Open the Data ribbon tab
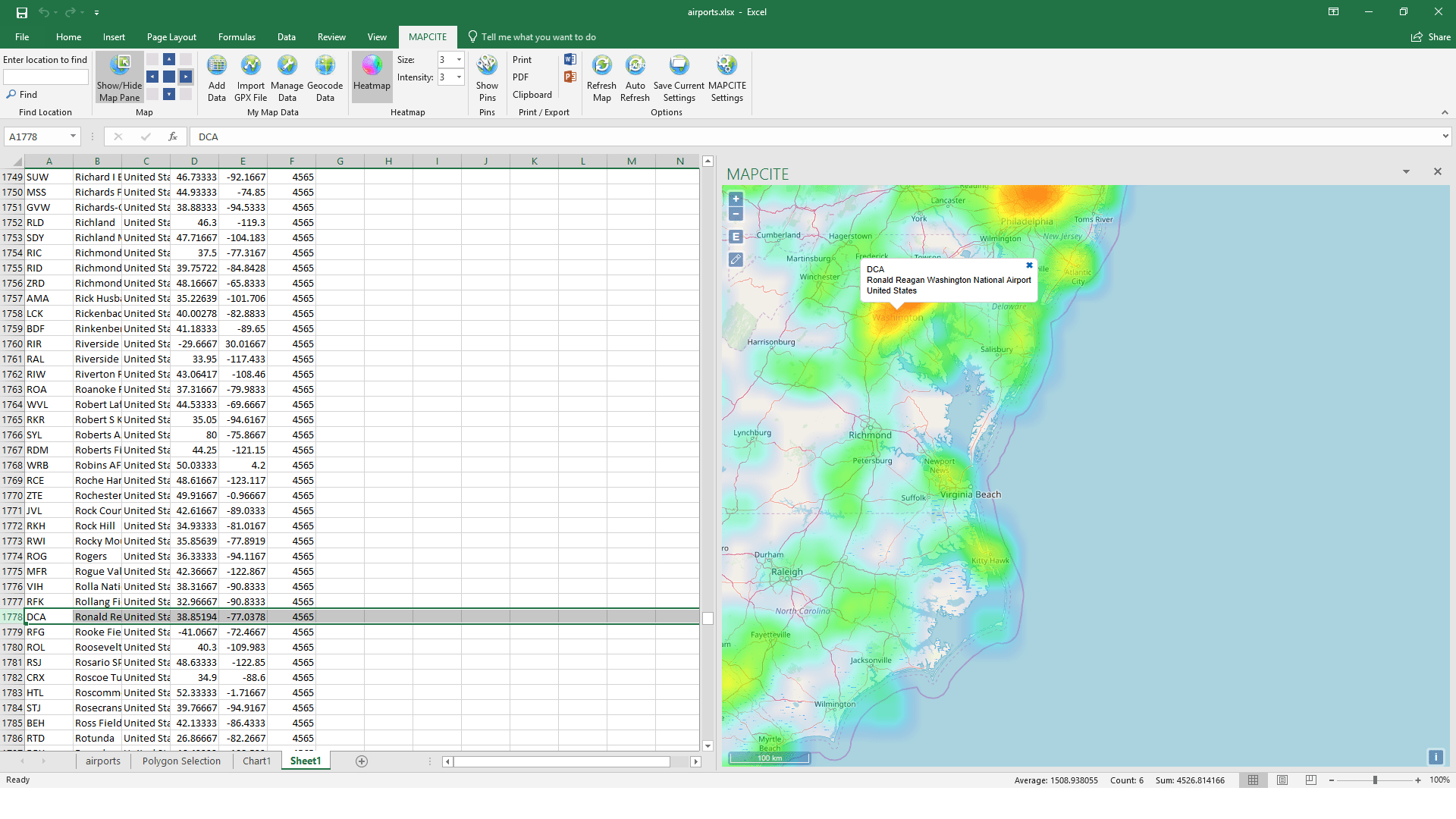The image size is (1456, 819). point(287,37)
